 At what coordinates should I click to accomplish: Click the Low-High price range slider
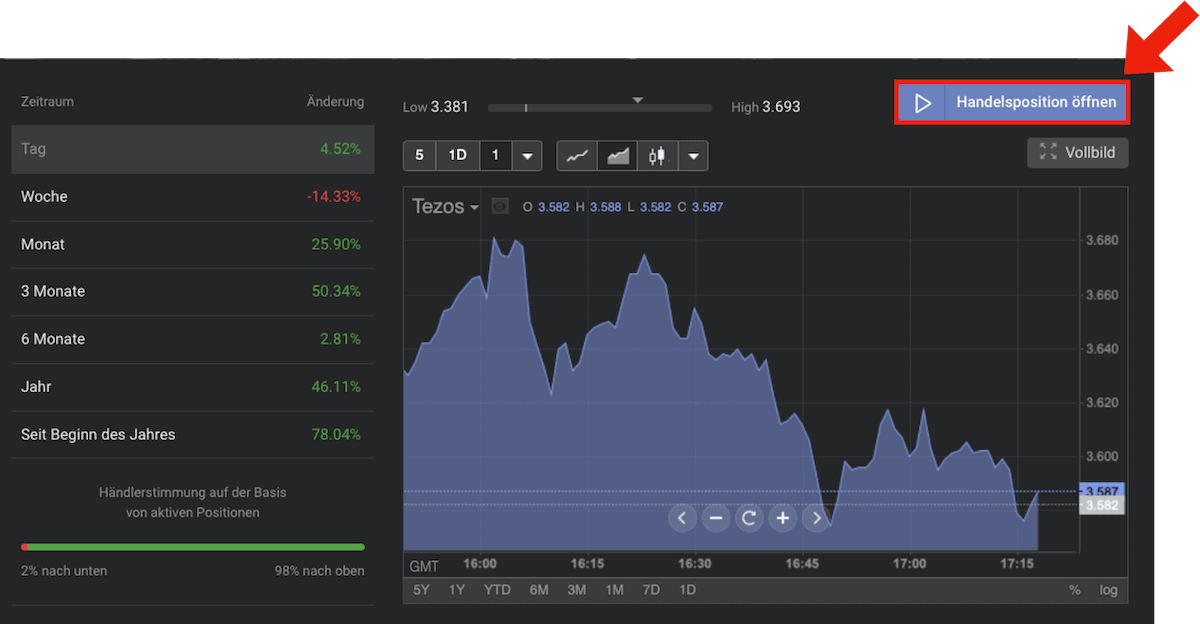tap(600, 107)
